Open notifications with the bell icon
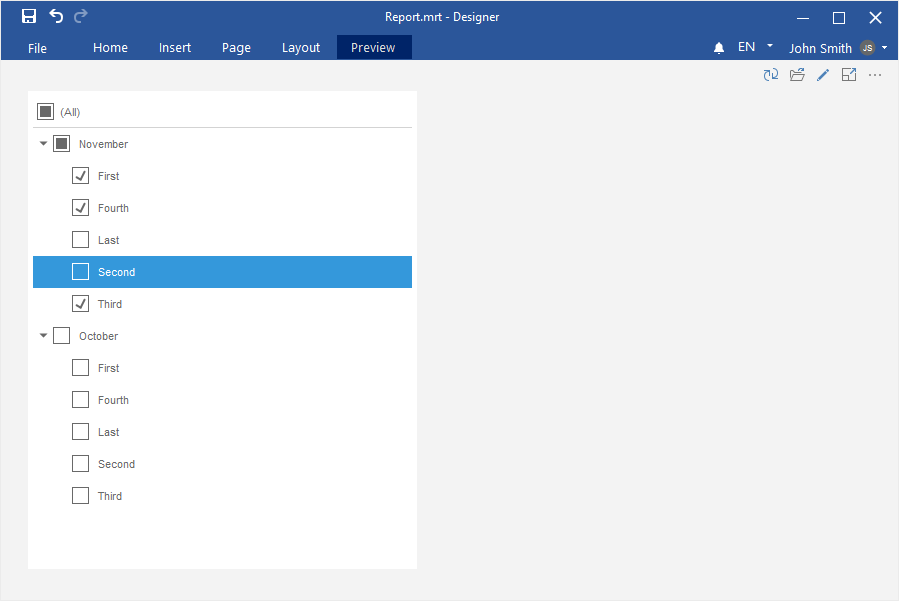Screen dimensions: 899x601 [x=718, y=48]
